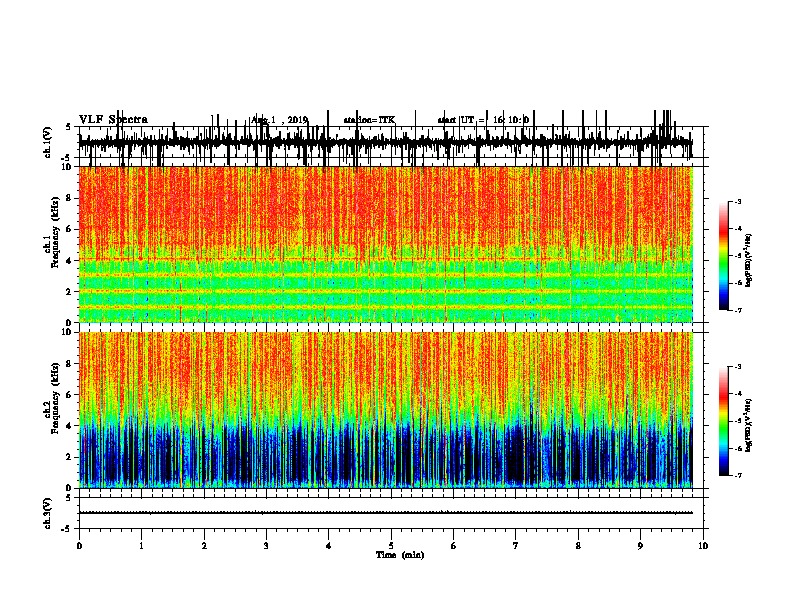Click time axis tick label '0'
The image size is (792, 612).
pyautogui.click(x=79, y=546)
